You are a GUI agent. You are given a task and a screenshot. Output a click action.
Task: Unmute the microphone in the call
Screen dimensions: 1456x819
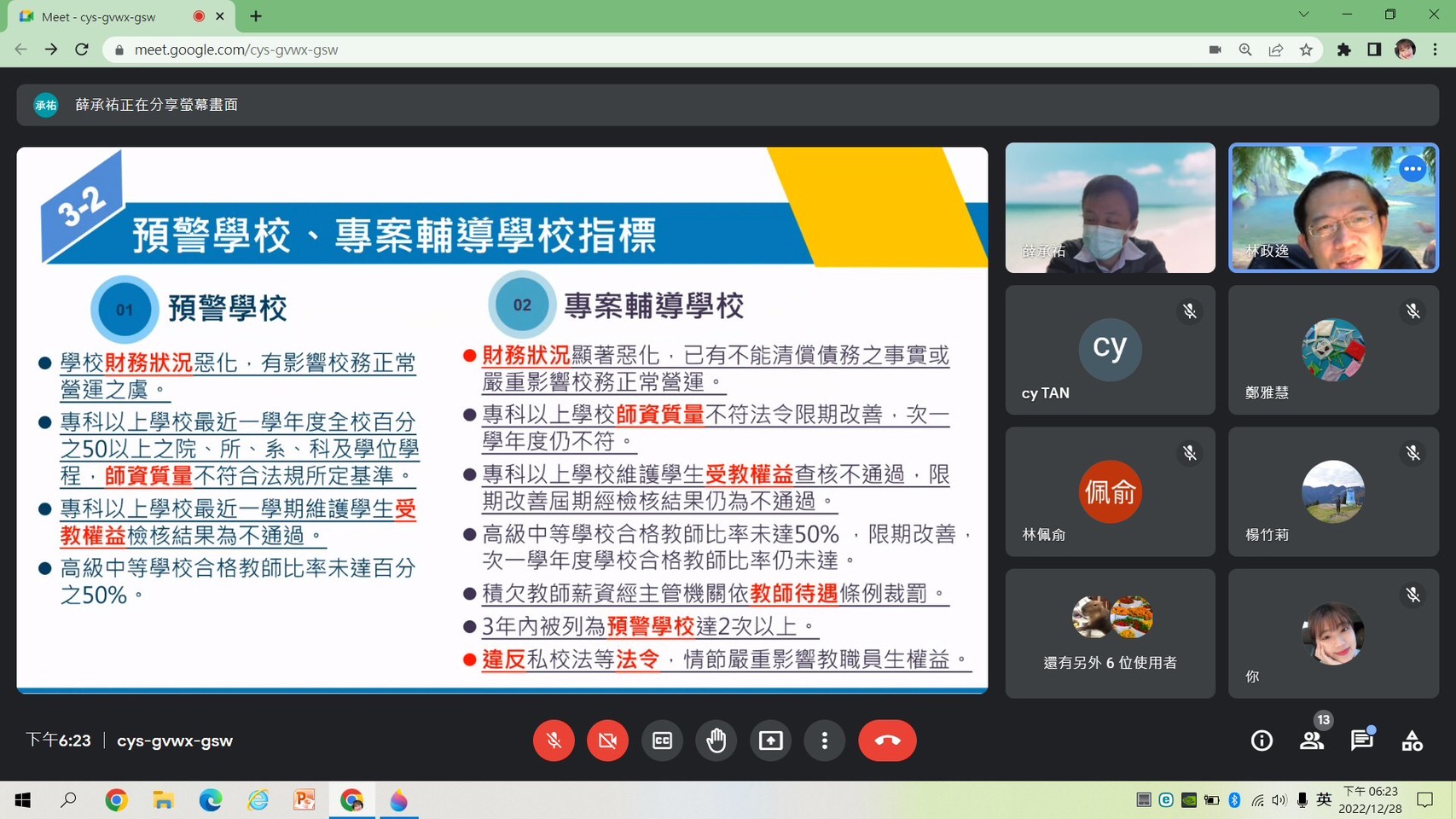554,741
